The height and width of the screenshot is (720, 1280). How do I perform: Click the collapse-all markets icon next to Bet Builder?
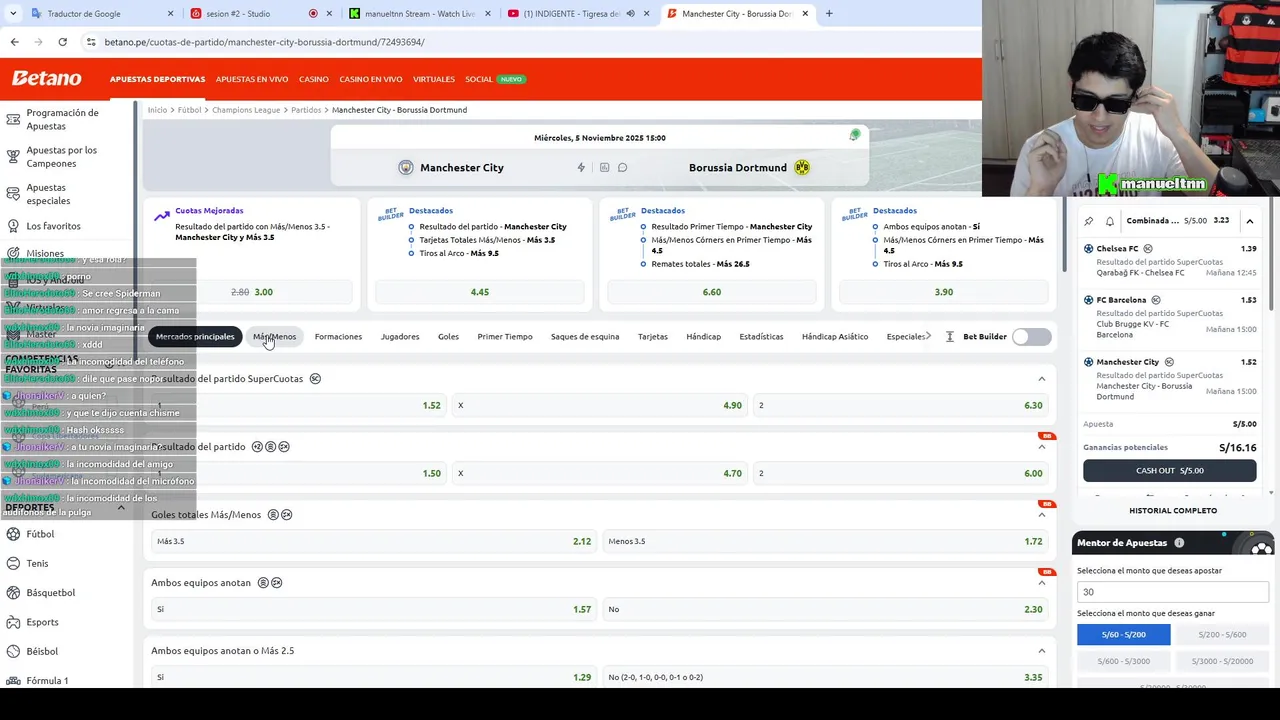point(949,337)
